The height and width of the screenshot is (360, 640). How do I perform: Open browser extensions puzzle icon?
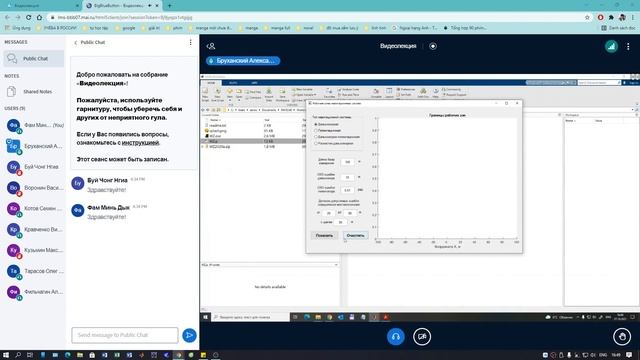(611, 18)
